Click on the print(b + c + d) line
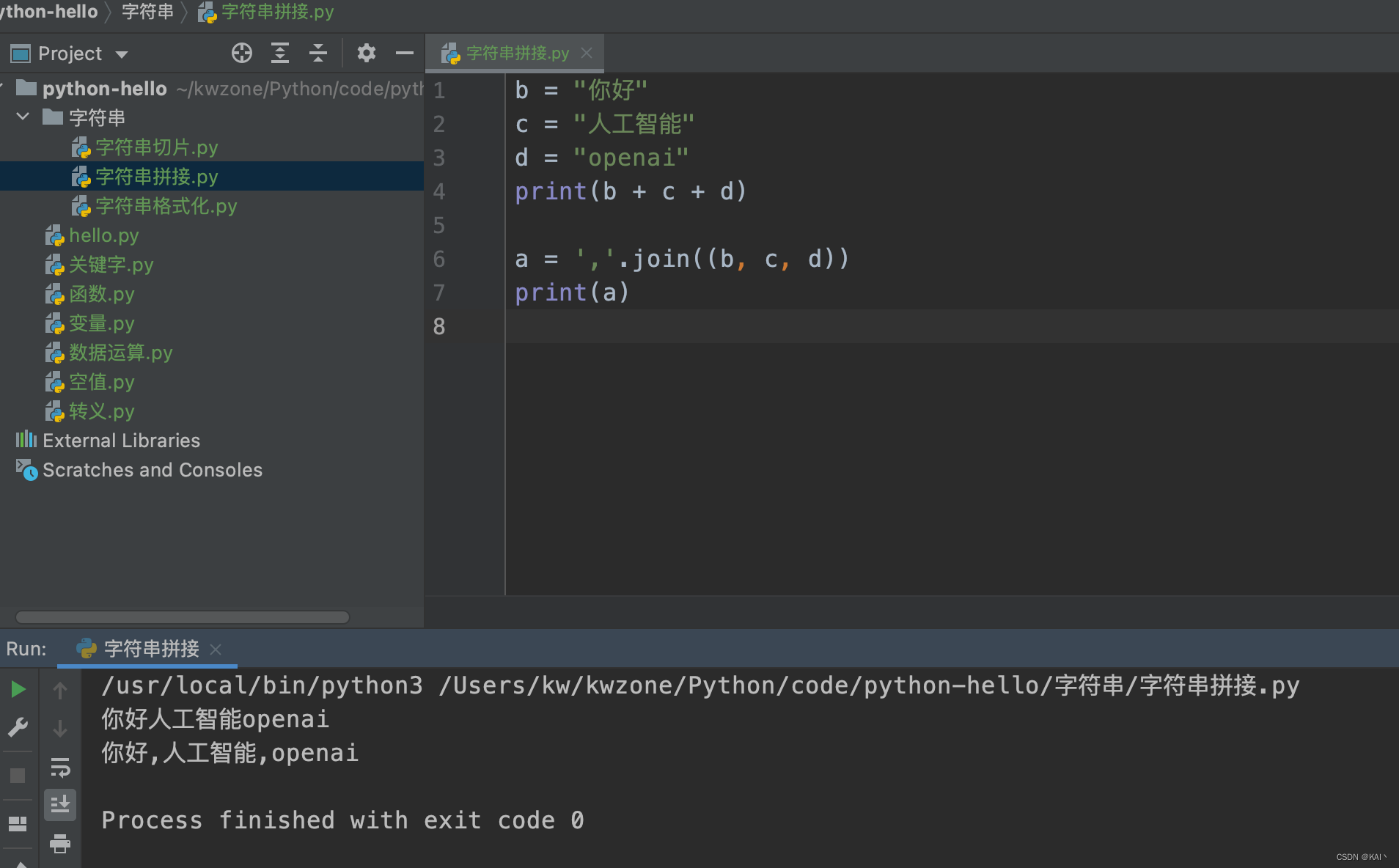1399x868 pixels. tap(631, 191)
